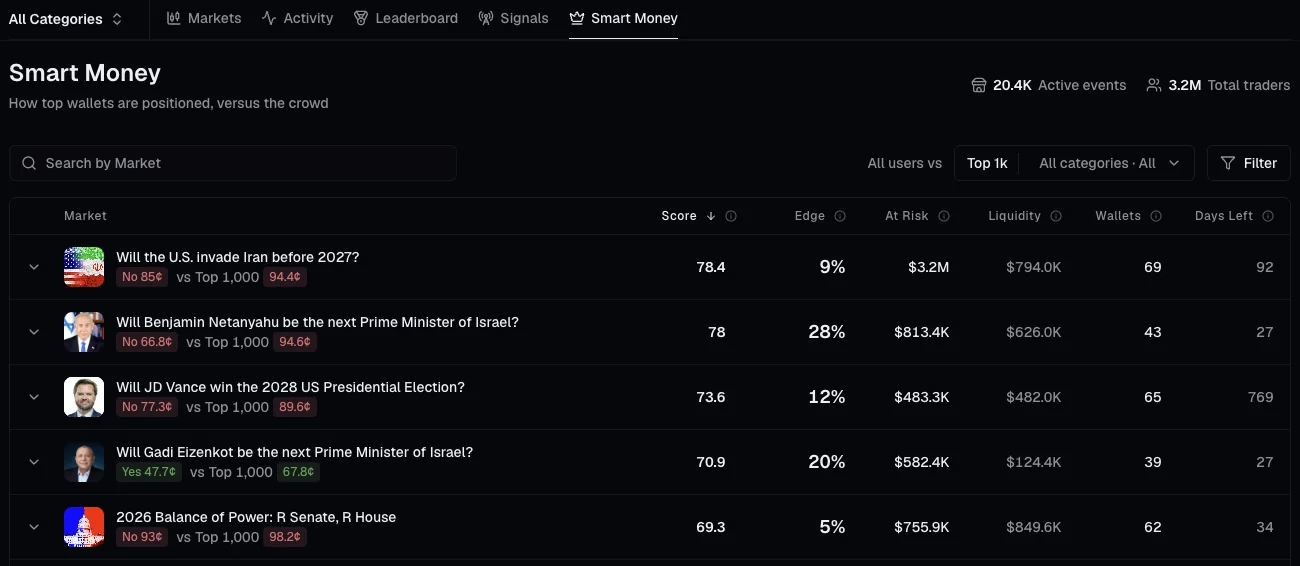1300x566 pixels.
Task: Click the 769 days left value
Action: point(1261,397)
